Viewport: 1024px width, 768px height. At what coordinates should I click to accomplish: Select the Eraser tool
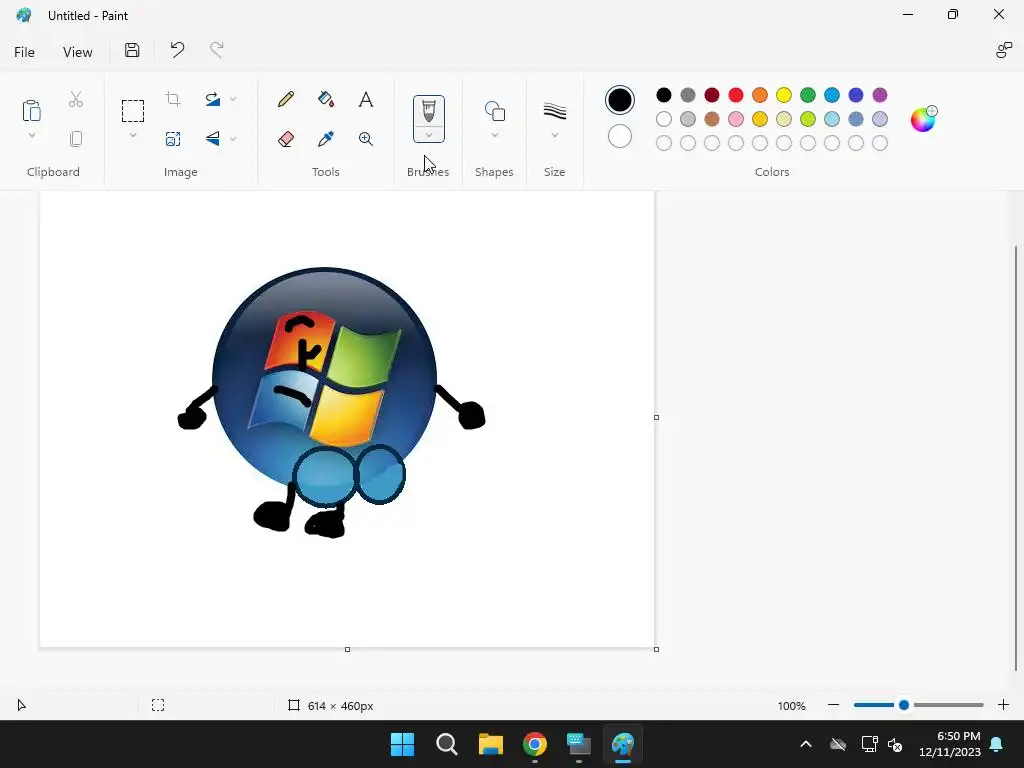[285, 138]
